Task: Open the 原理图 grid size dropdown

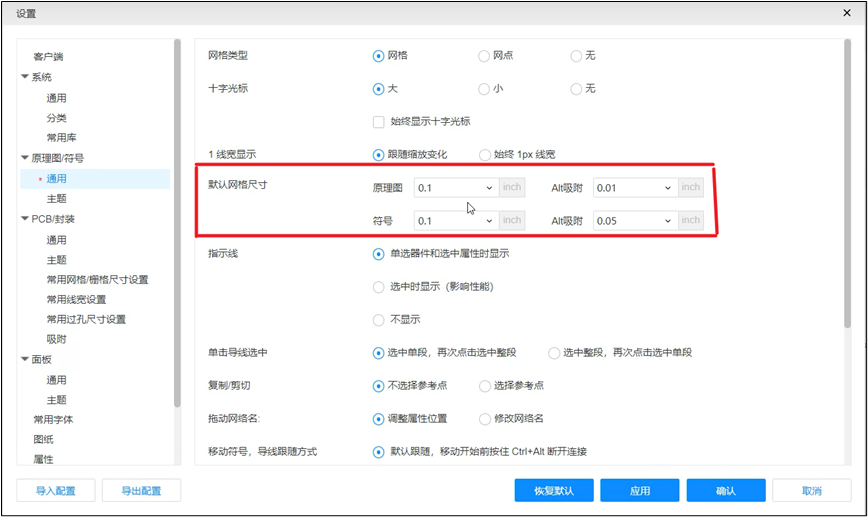Action: [x=456, y=188]
